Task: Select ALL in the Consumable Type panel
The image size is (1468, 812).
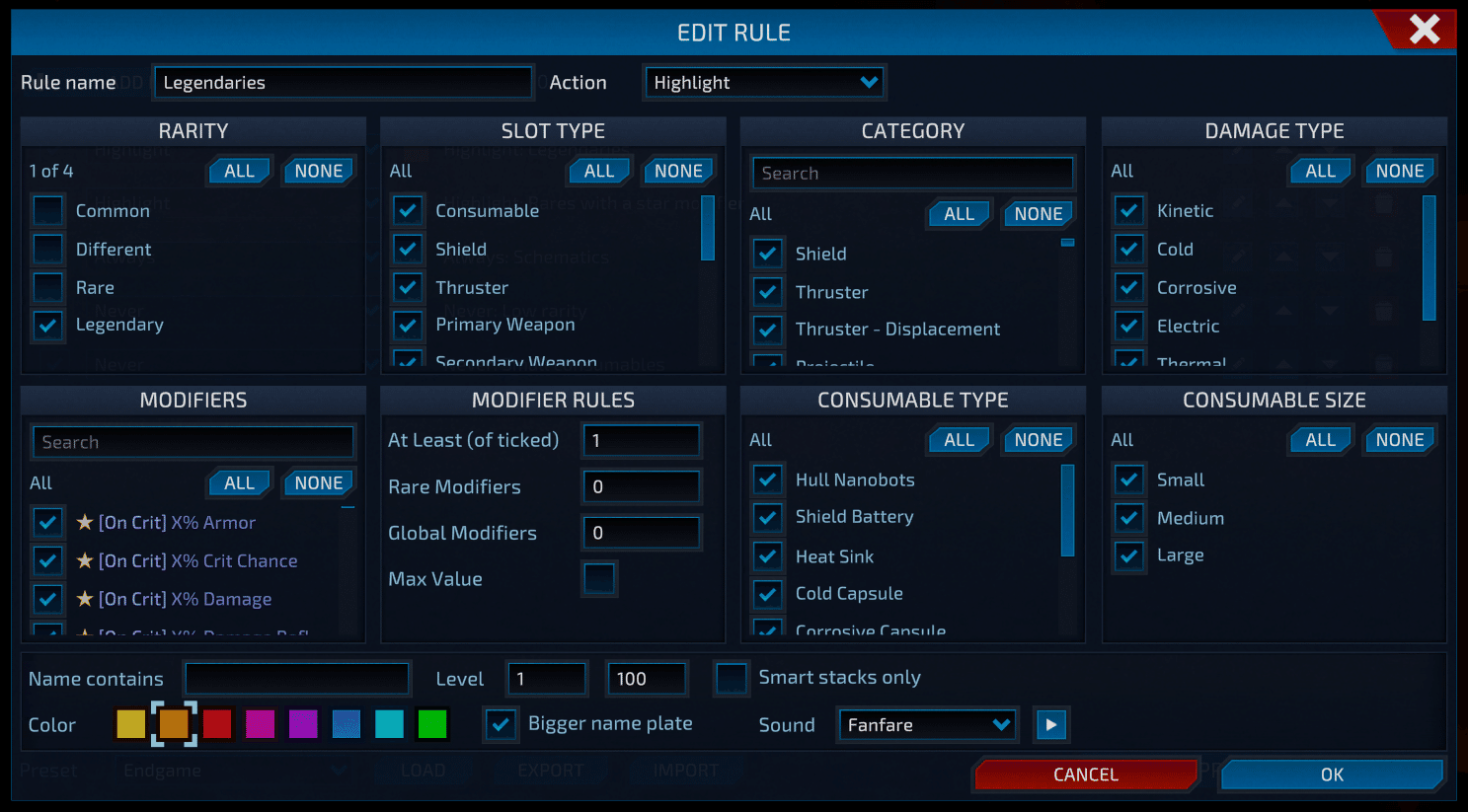Action: point(959,440)
